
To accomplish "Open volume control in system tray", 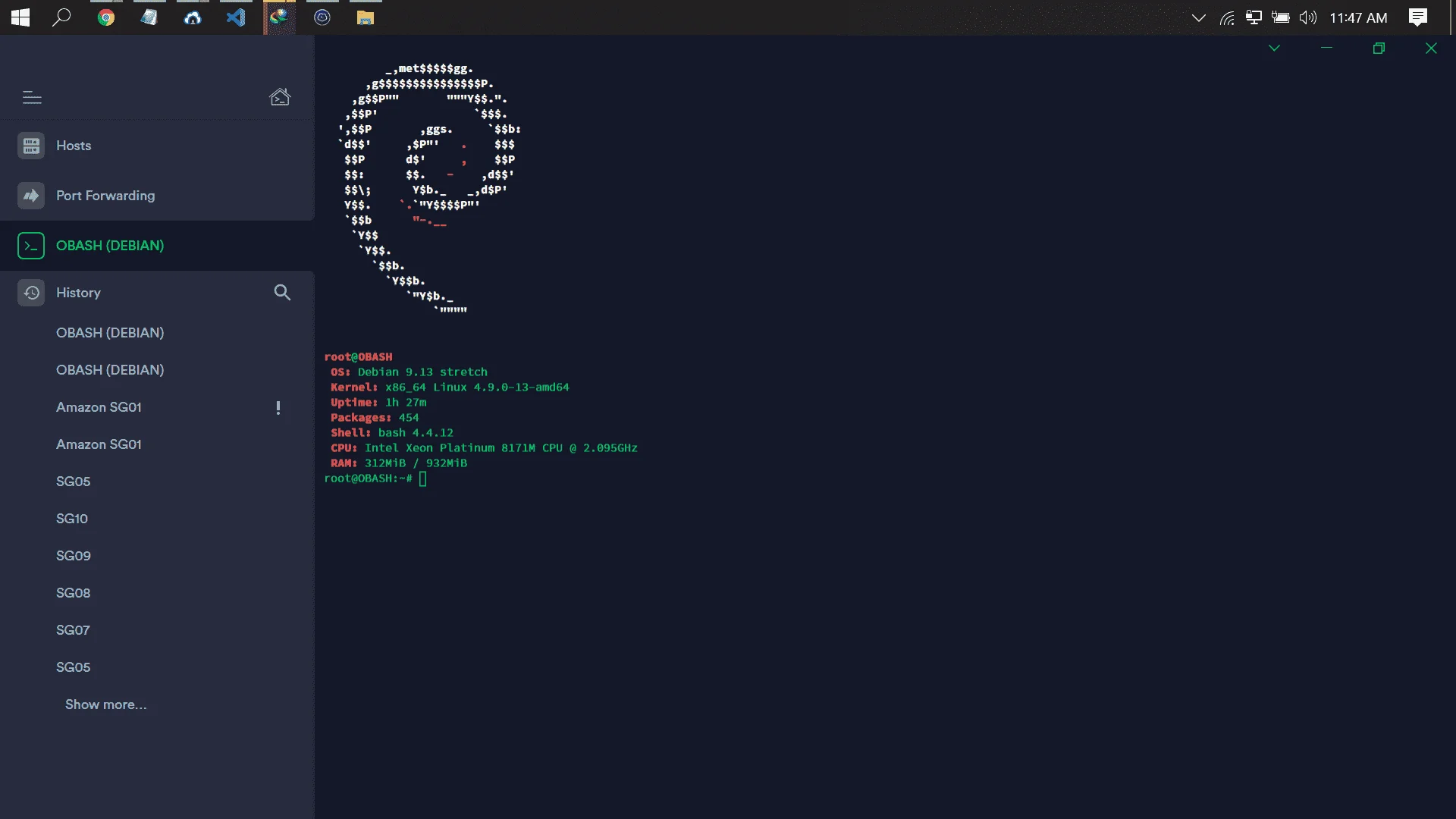I will click(1307, 17).
